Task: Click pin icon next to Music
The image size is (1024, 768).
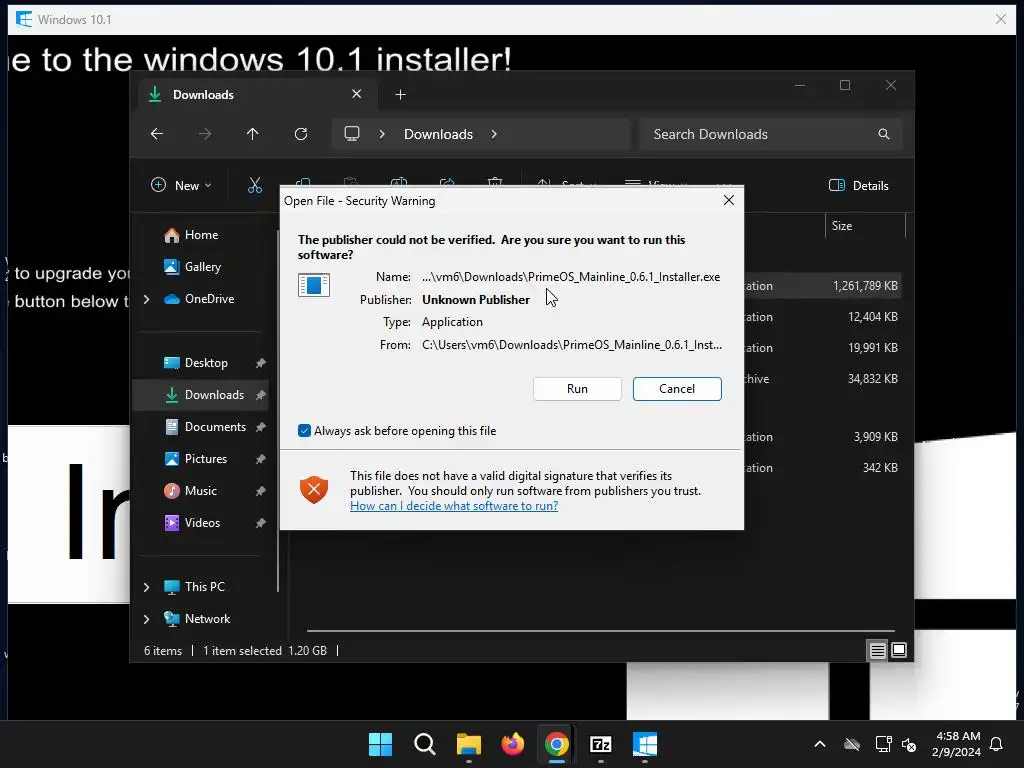Action: click(x=261, y=491)
